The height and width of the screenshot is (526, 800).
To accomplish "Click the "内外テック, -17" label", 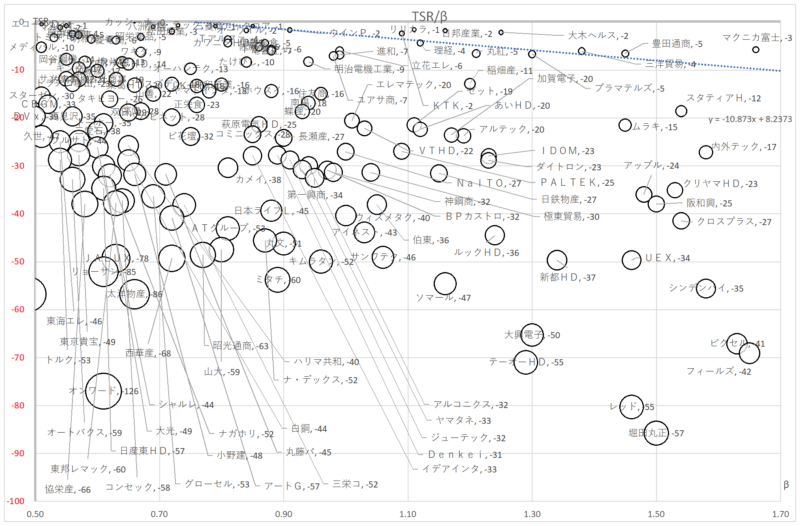I will coord(743,147).
